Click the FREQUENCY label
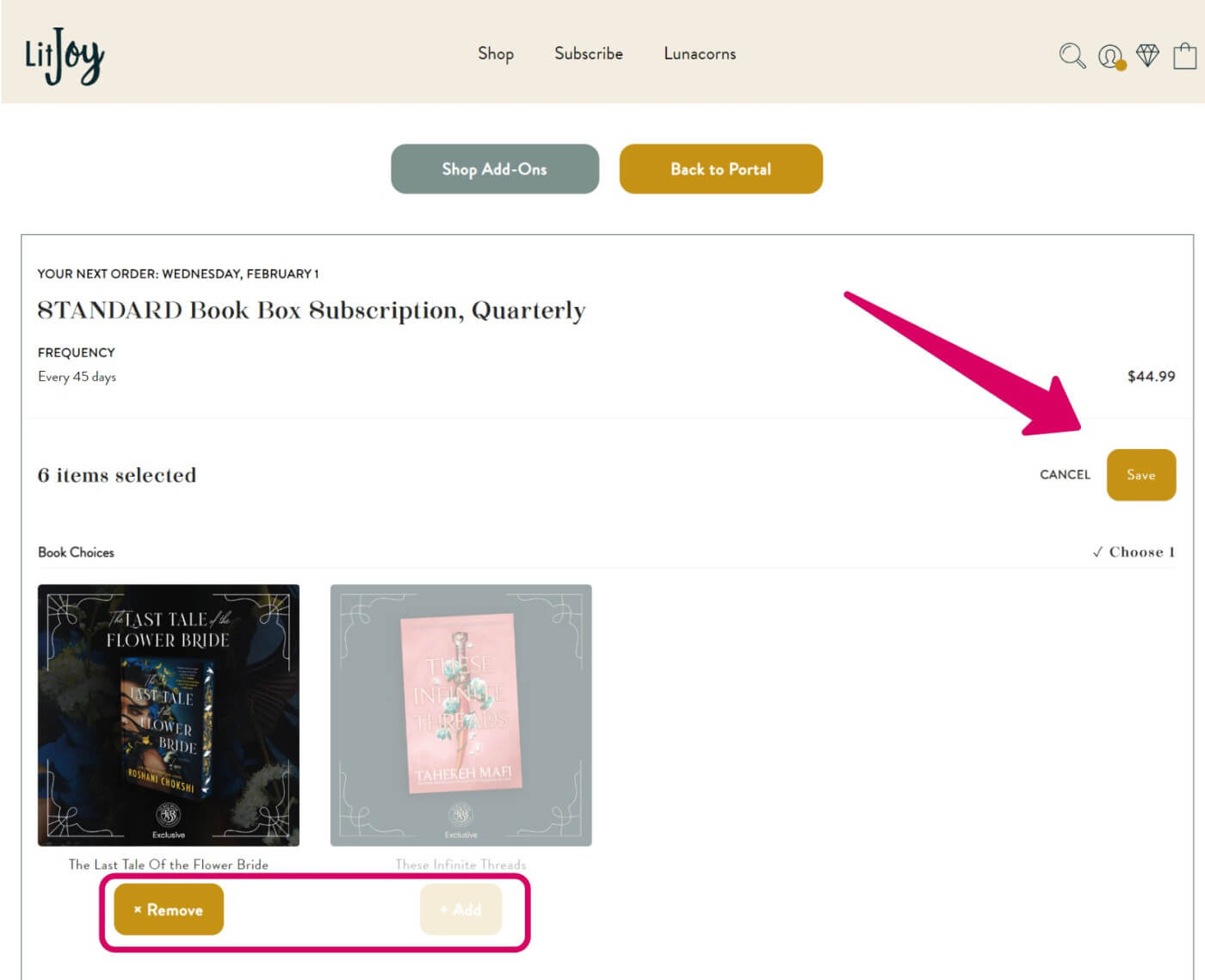 77,353
